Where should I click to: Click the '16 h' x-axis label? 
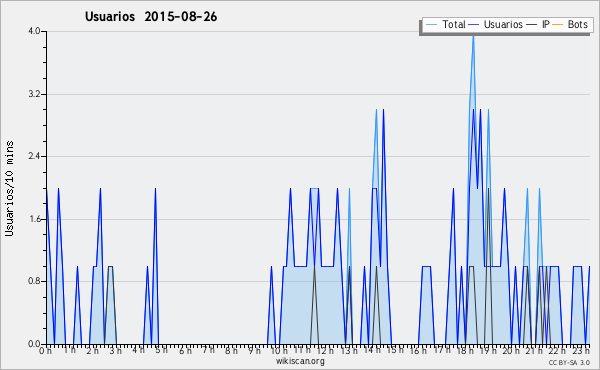418,351
